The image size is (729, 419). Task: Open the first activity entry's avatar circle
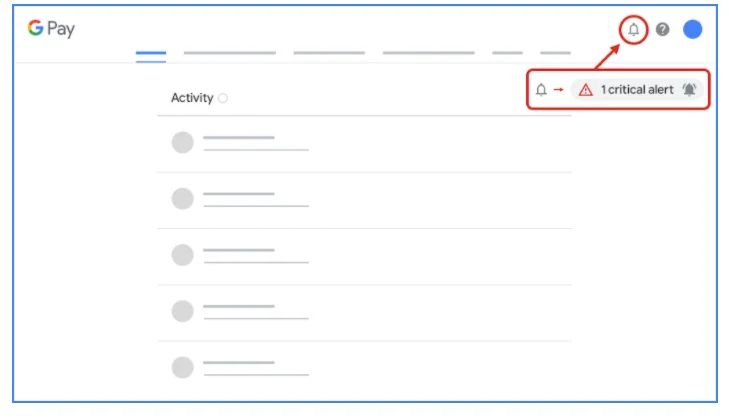(182, 143)
